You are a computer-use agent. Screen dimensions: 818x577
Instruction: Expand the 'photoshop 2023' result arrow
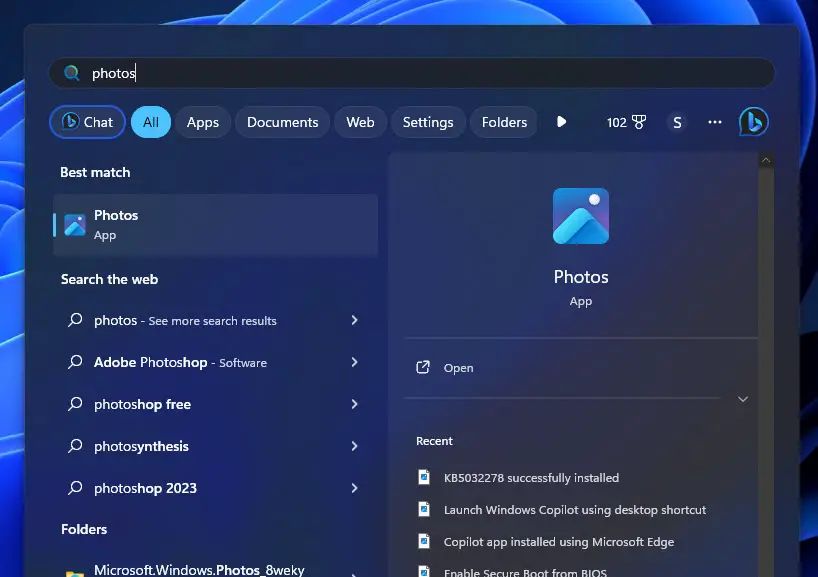(355, 488)
